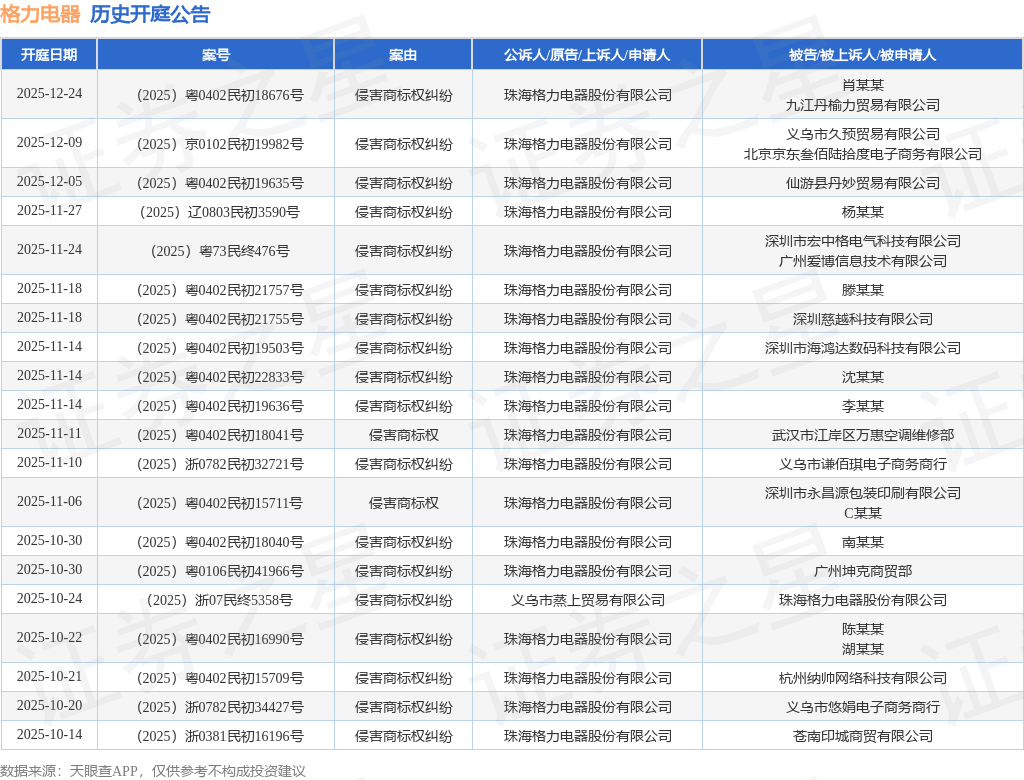Click defendant 广州爱博信息技术有限公司
The image size is (1024, 780).
(x=863, y=261)
